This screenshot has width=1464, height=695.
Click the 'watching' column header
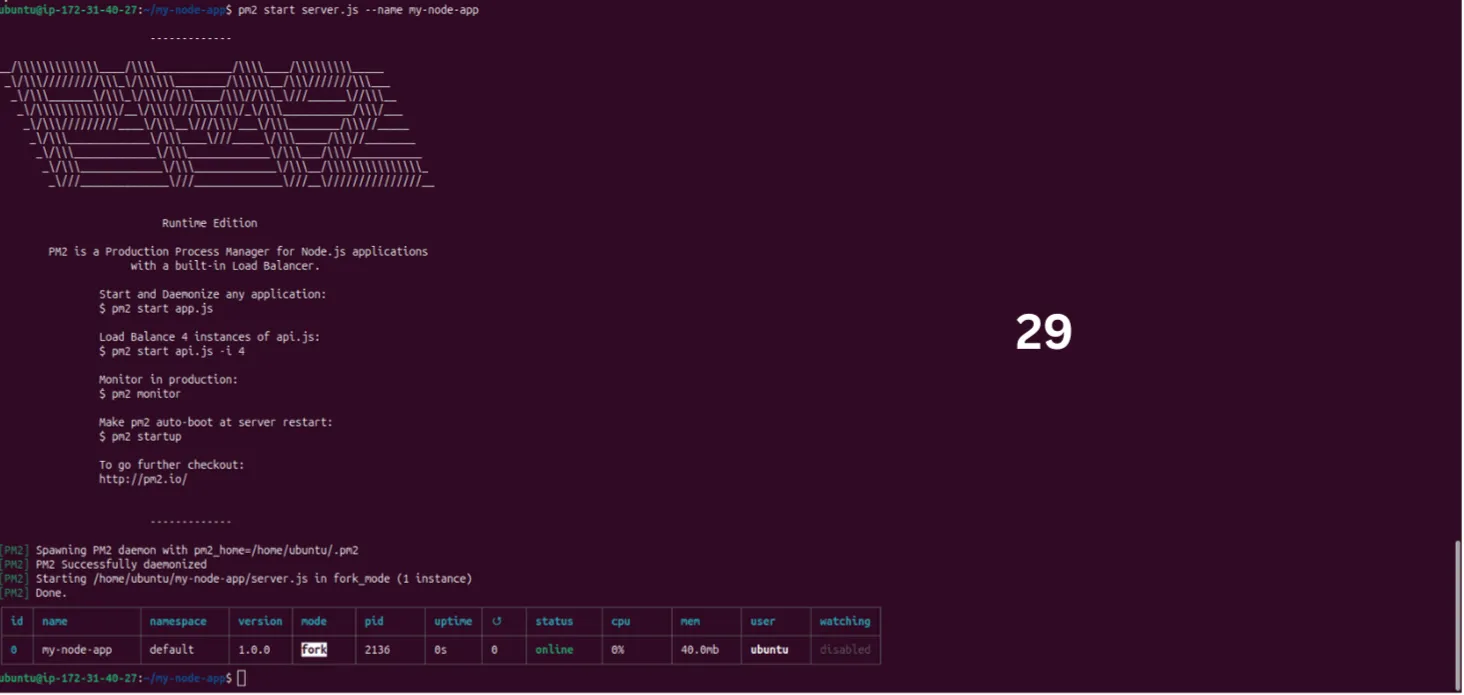point(845,621)
